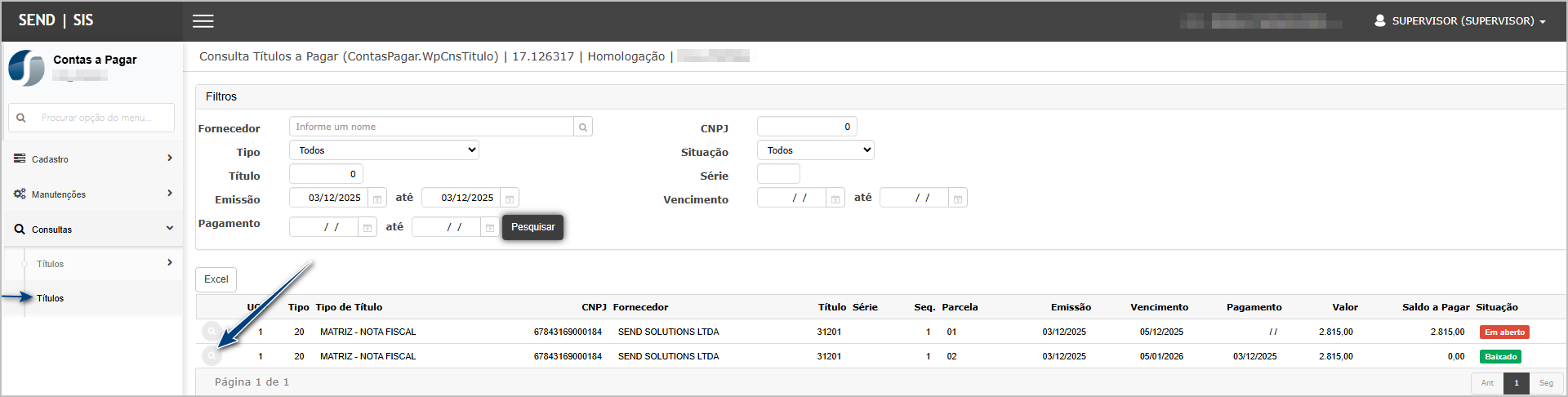
Task: Expand the Manutenções menu
Action: [92, 194]
